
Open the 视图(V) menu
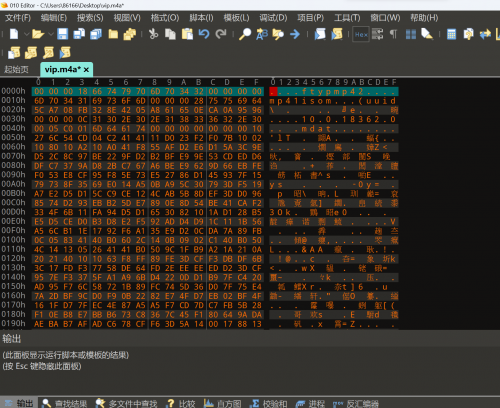pos(127,18)
